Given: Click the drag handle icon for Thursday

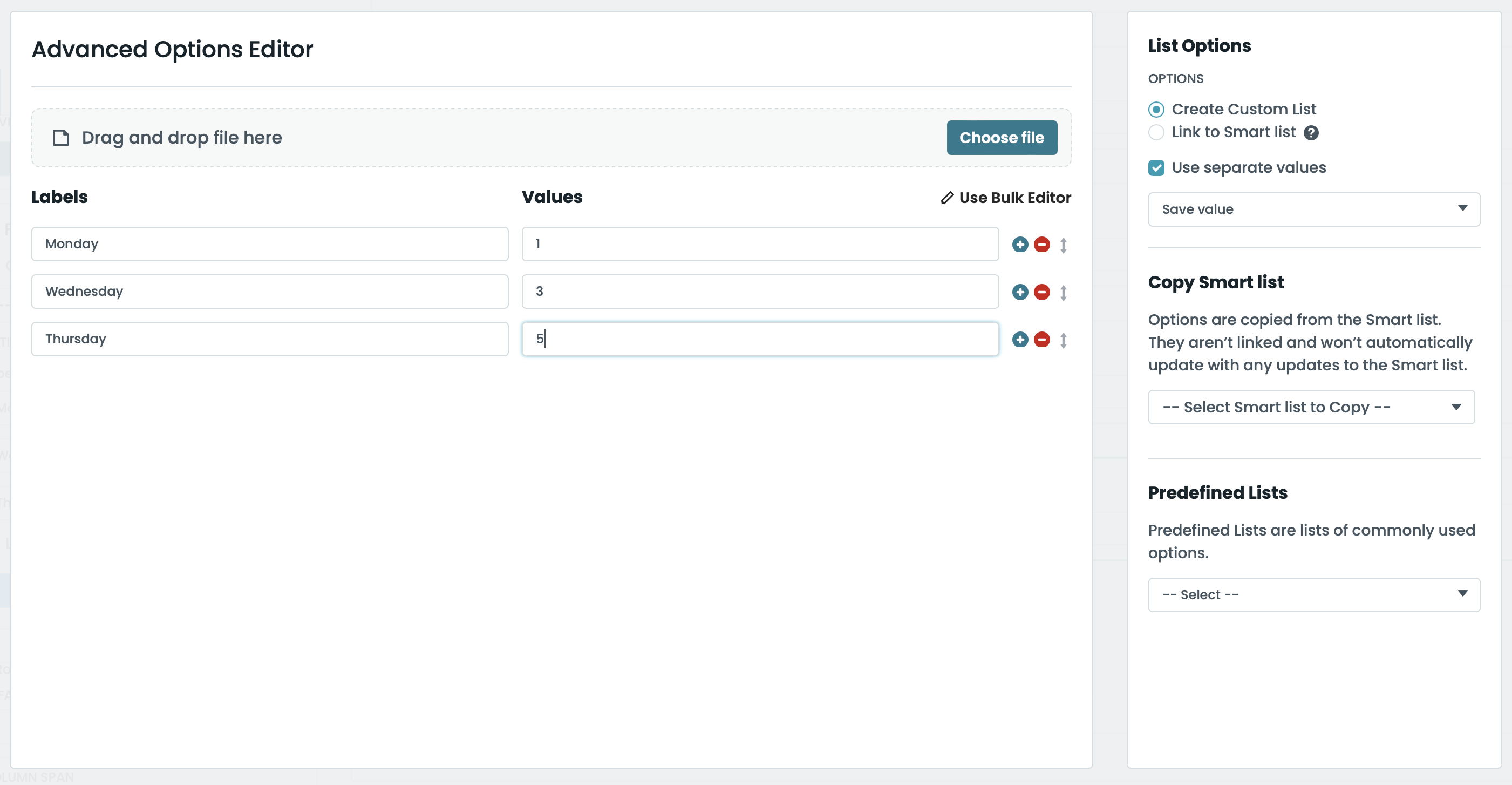Looking at the screenshot, I should (x=1063, y=339).
